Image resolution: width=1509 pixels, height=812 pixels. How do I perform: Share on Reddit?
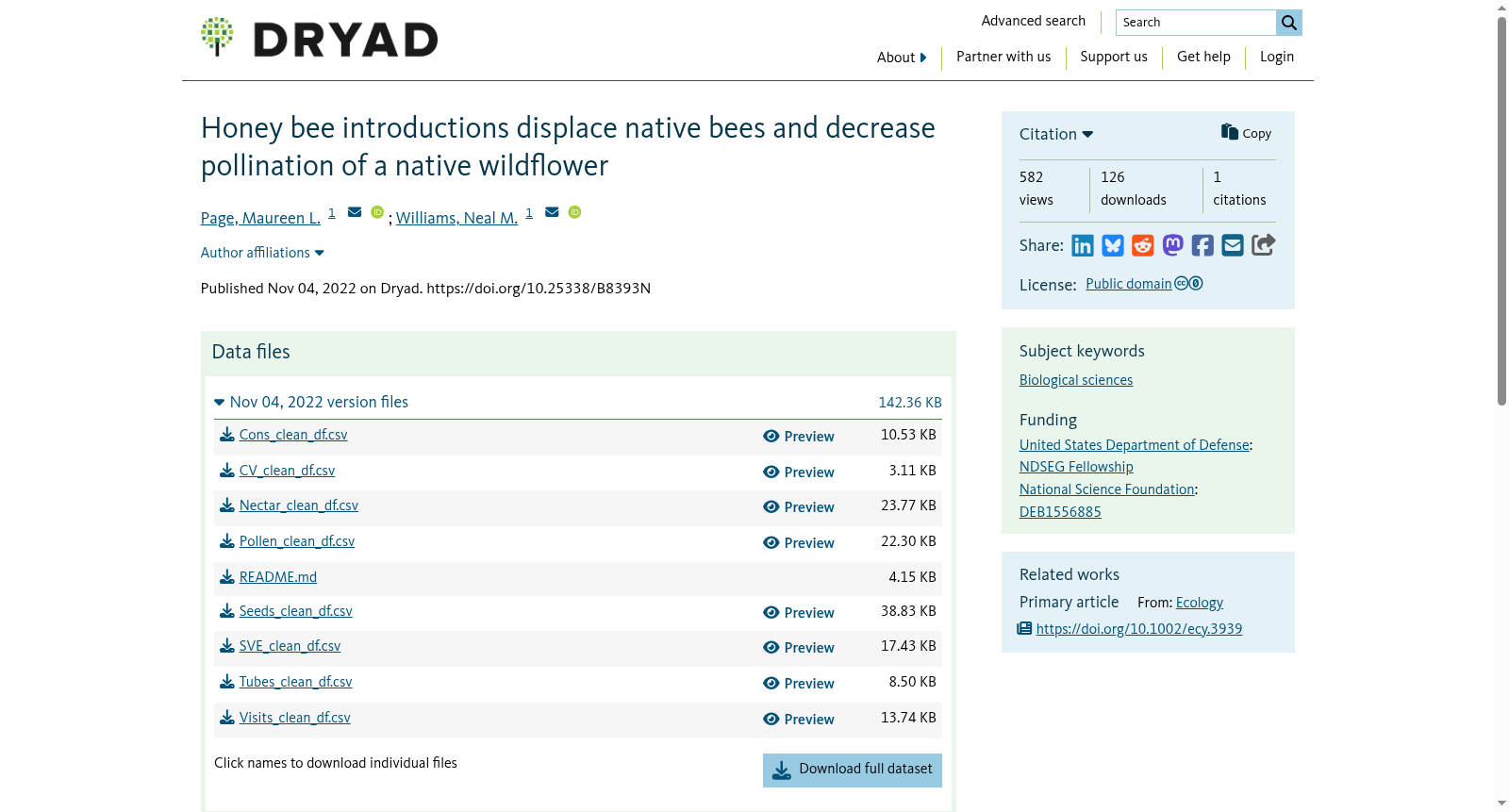(1143, 246)
